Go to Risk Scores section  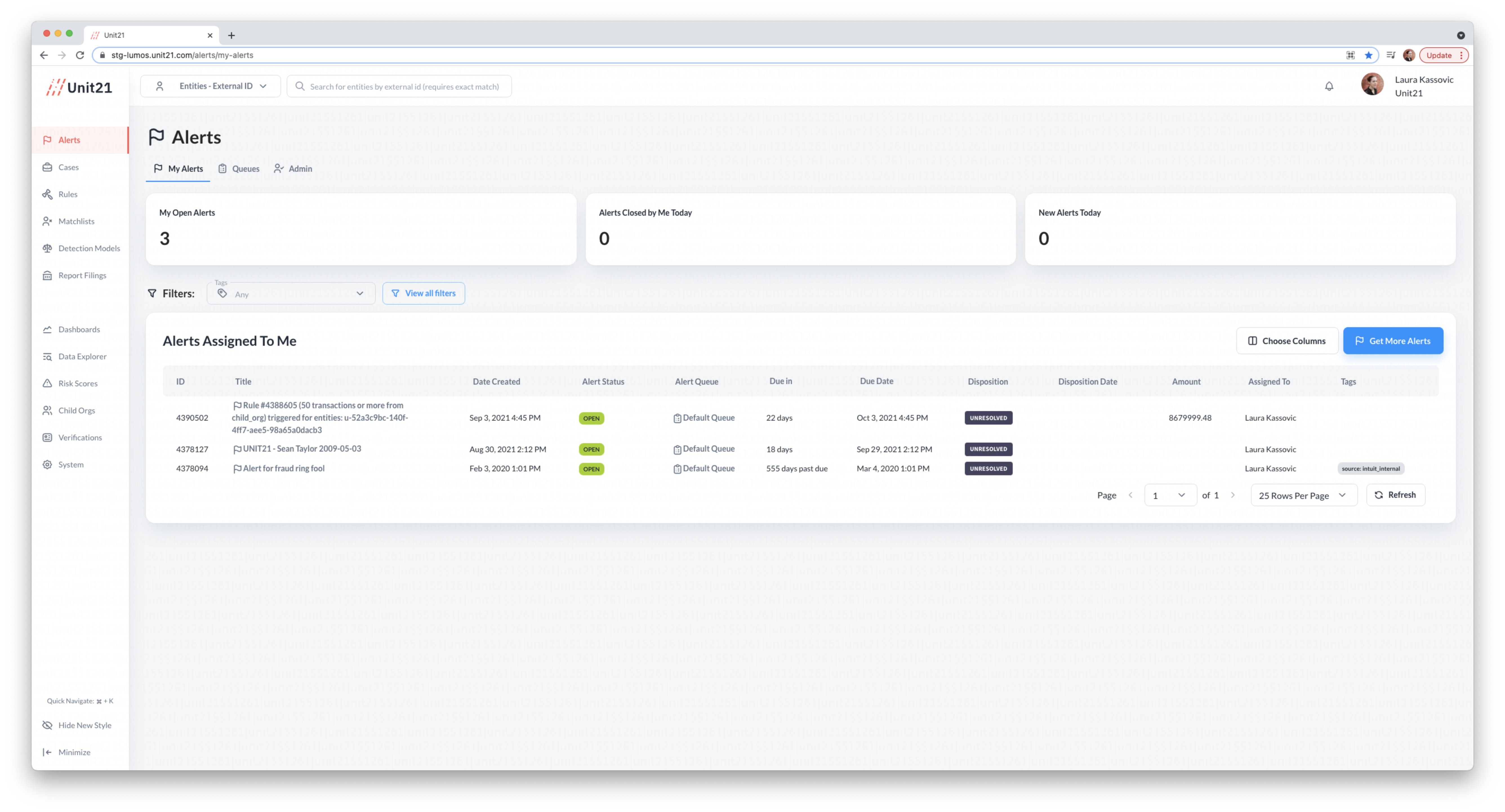pos(78,383)
